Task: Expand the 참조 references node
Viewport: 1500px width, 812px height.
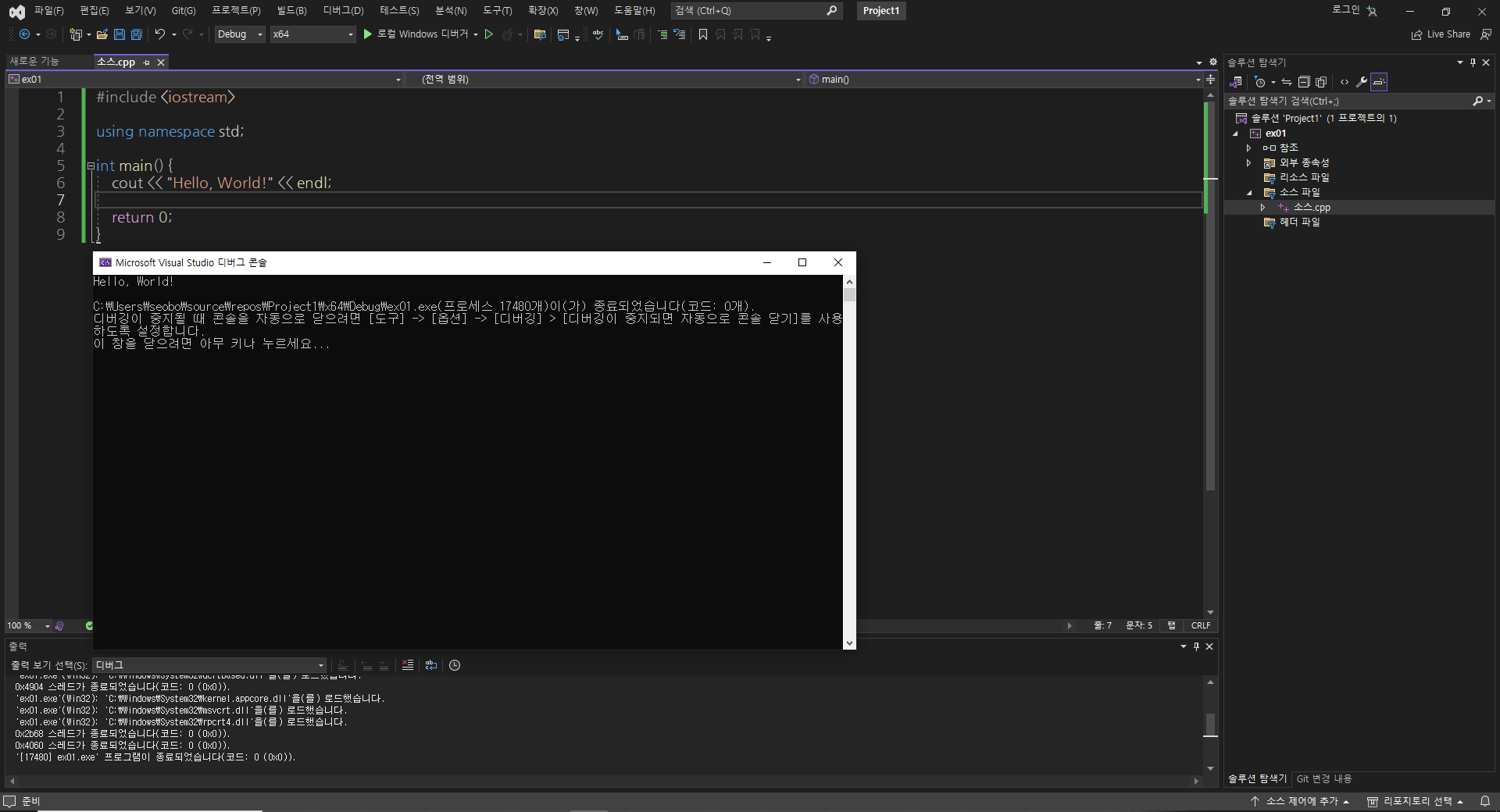Action: pos(1248,148)
